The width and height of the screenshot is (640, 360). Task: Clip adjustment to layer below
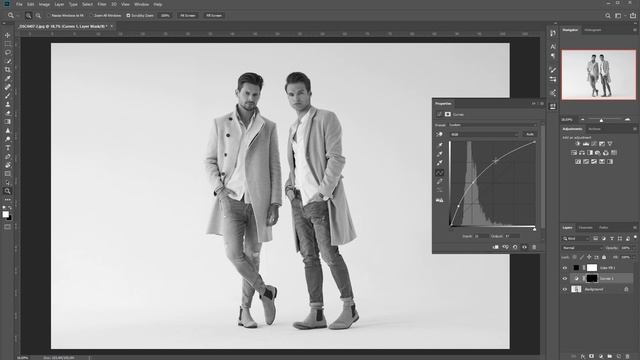(496, 247)
